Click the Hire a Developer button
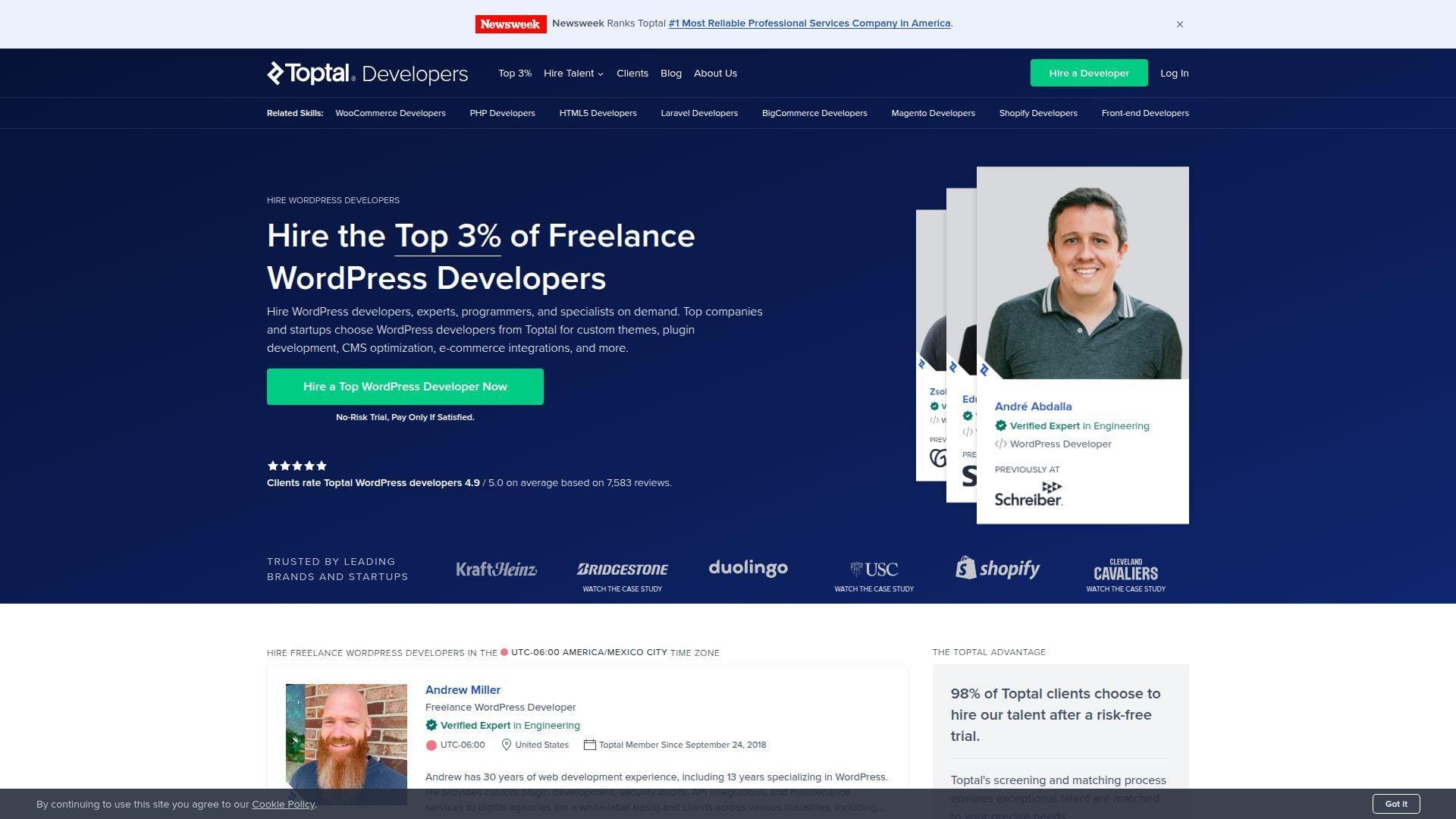Viewport: 1456px width, 819px height. pyautogui.click(x=1089, y=73)
